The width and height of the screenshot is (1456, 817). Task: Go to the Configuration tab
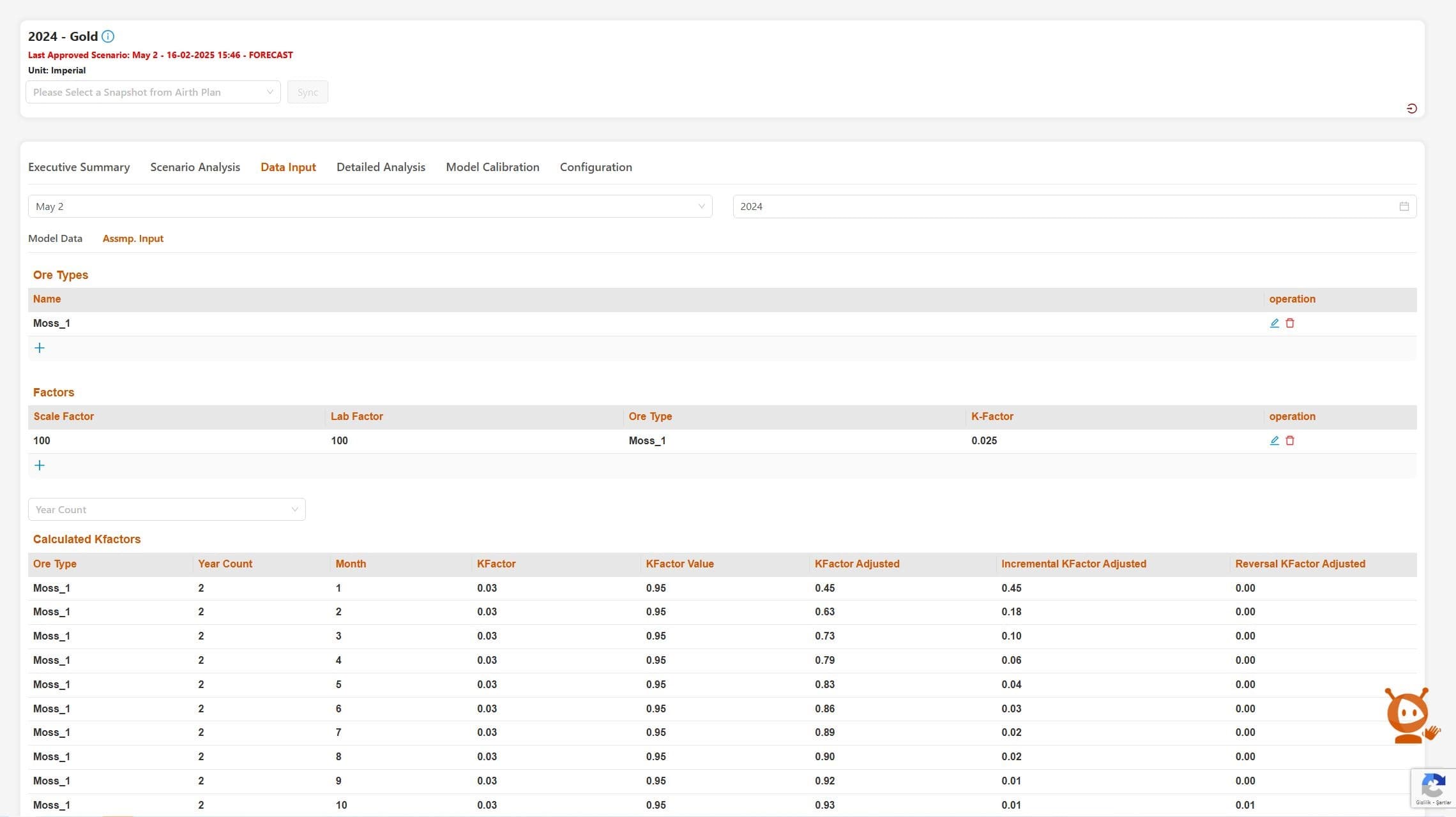click(596, 167)
